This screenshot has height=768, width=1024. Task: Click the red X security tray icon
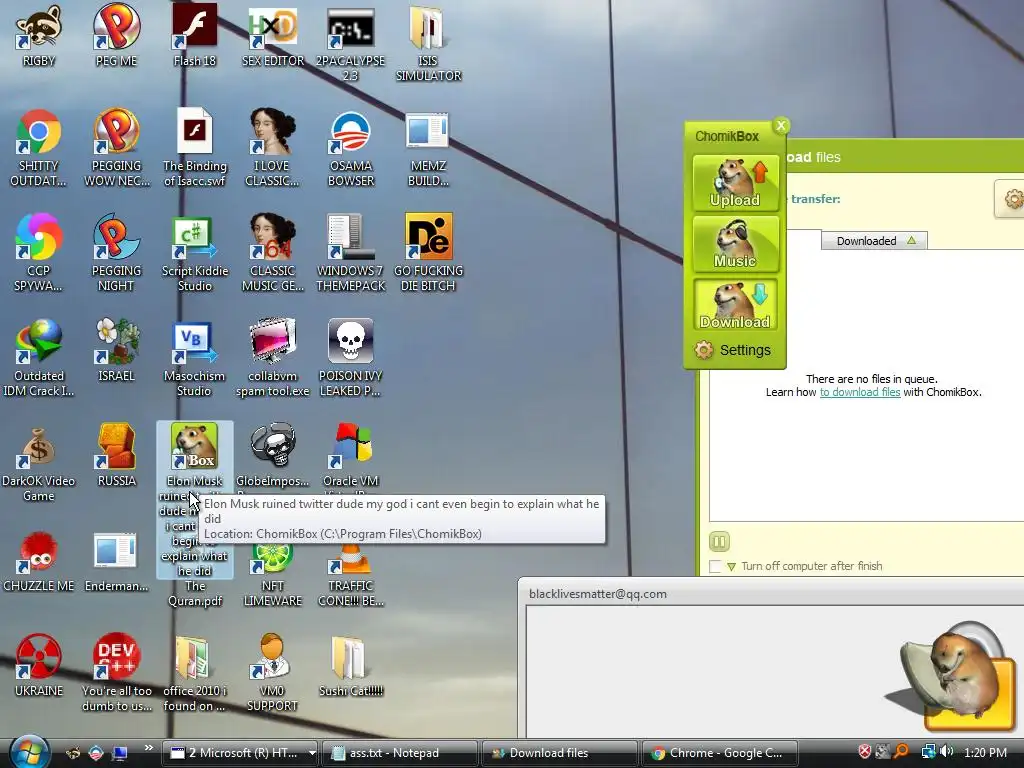click(864, 752)
